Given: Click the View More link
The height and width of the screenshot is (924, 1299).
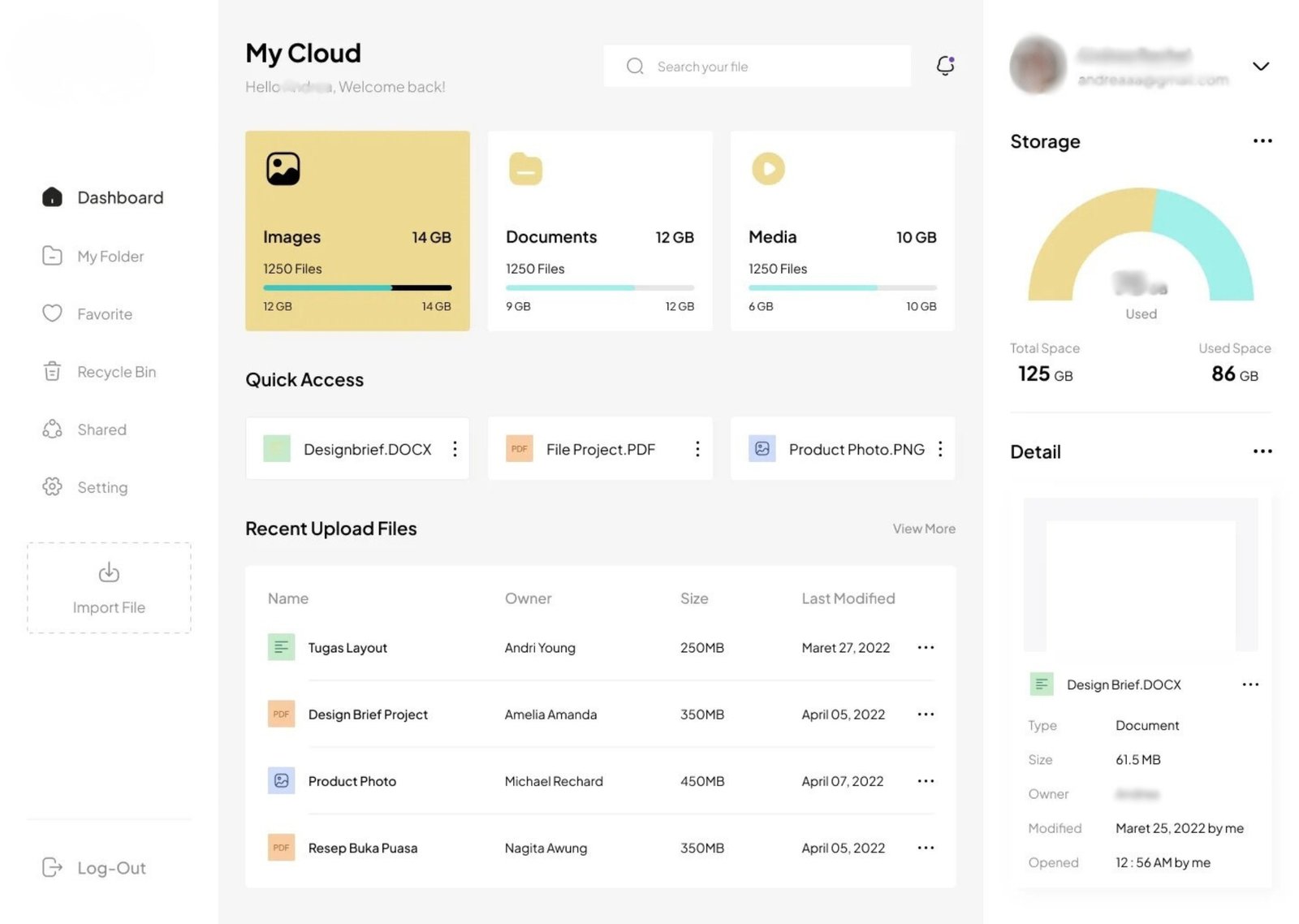Looking at the screenshot, I should tap(923, 529).
